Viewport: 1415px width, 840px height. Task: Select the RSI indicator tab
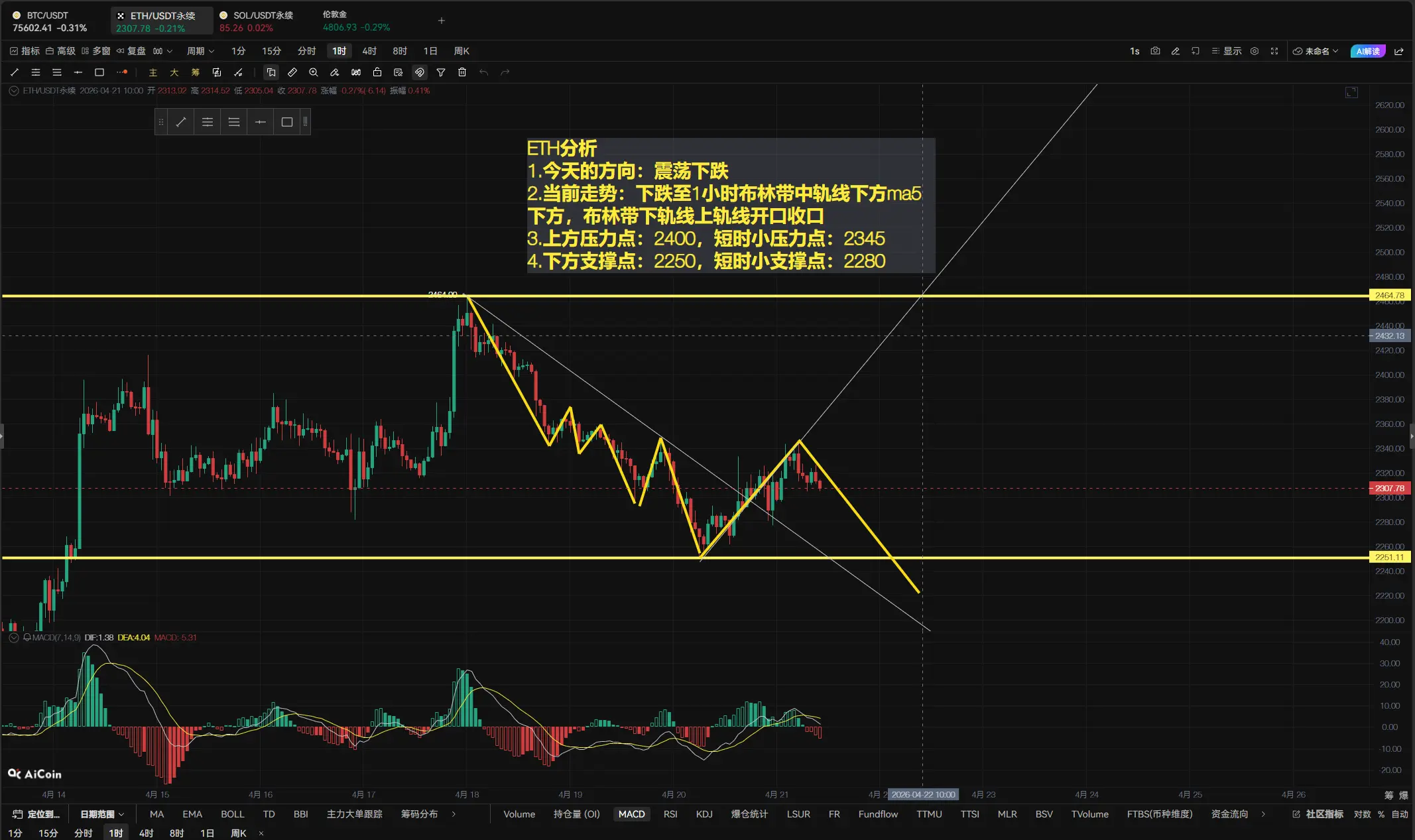670,814
